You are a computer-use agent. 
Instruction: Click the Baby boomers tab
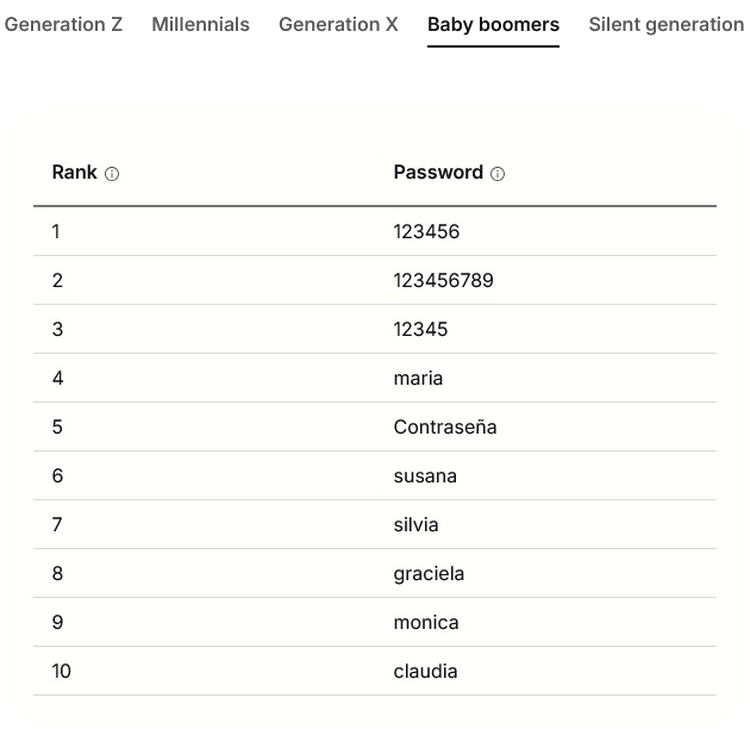pyautogui.click(x=493, y=25)
